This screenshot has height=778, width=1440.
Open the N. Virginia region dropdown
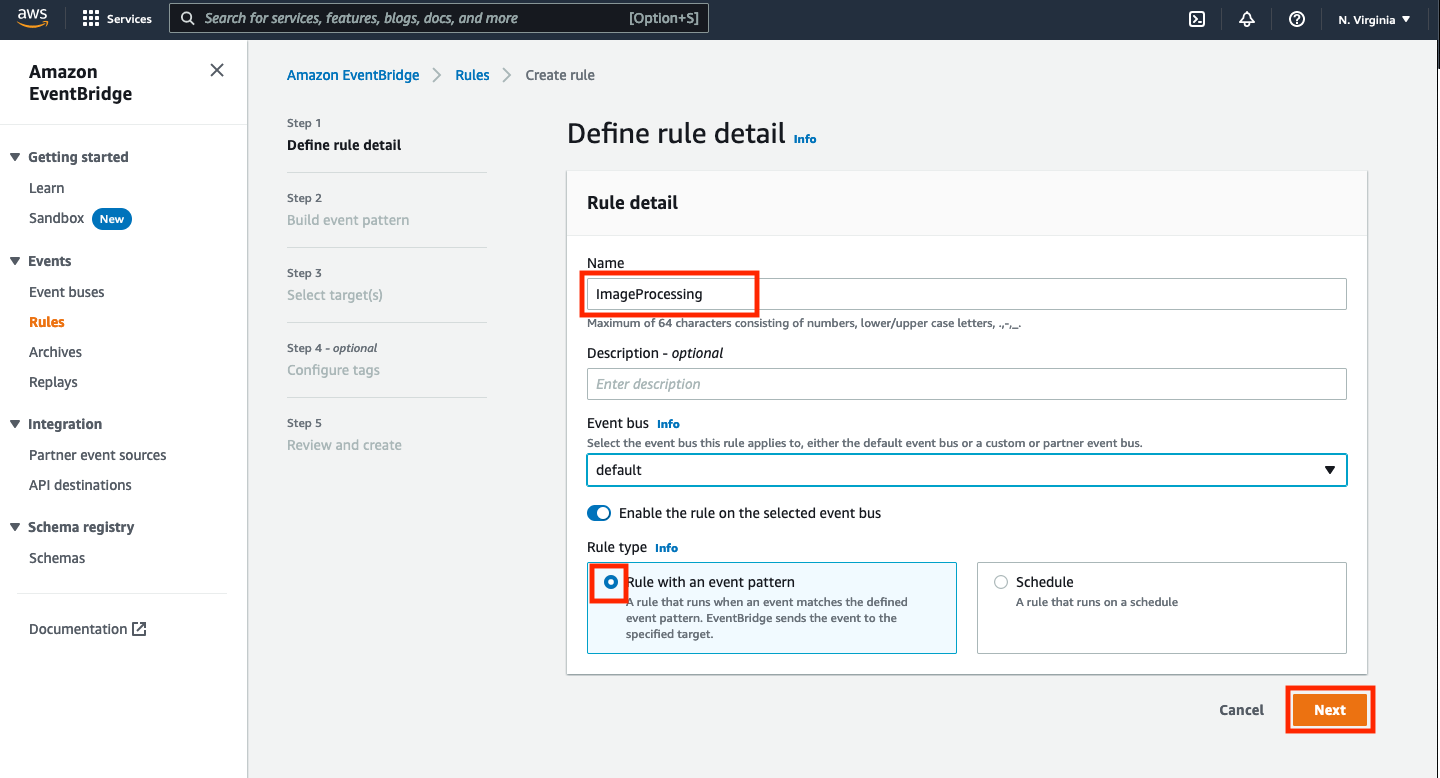[1375, 19]
